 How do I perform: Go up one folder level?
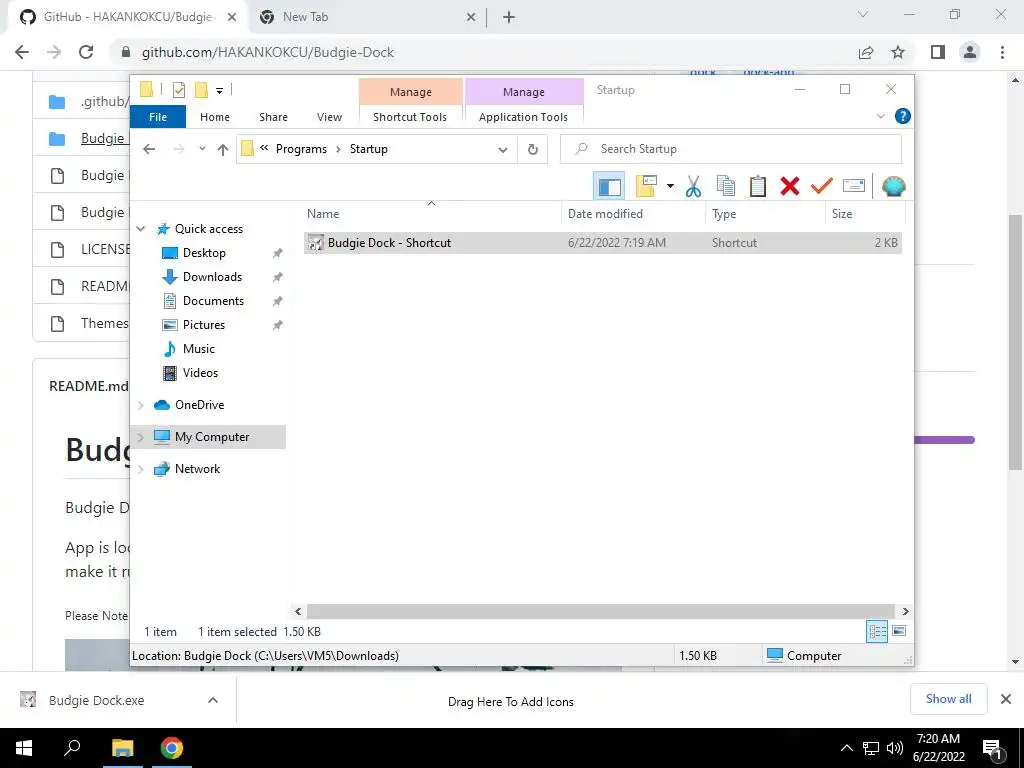tap(223, 150)
